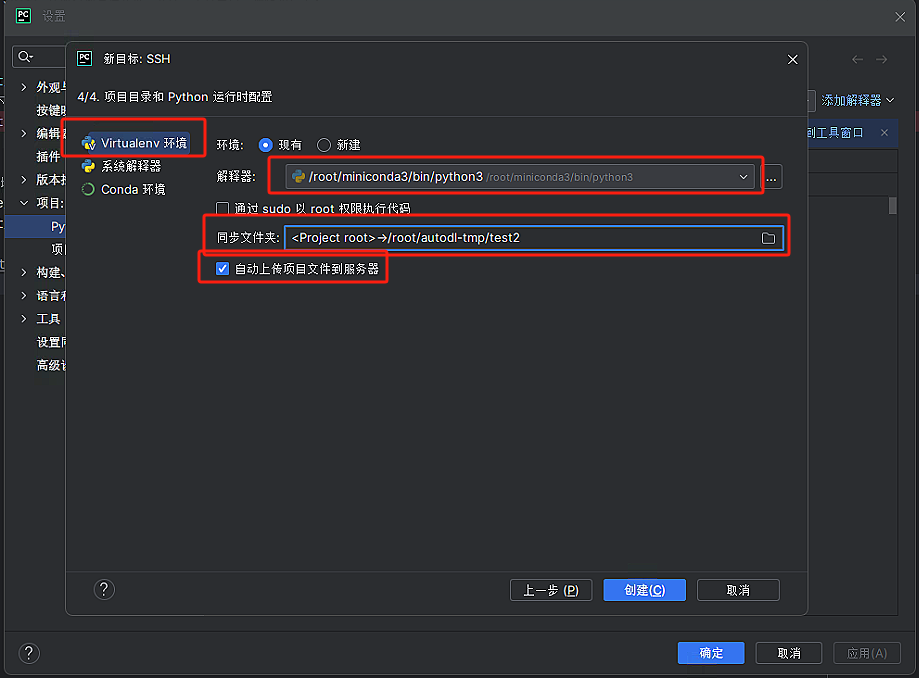Viewport: 919px width, 678px height.
Task: Open the 高级设 tree entry
Action: [x=51, y=365]
